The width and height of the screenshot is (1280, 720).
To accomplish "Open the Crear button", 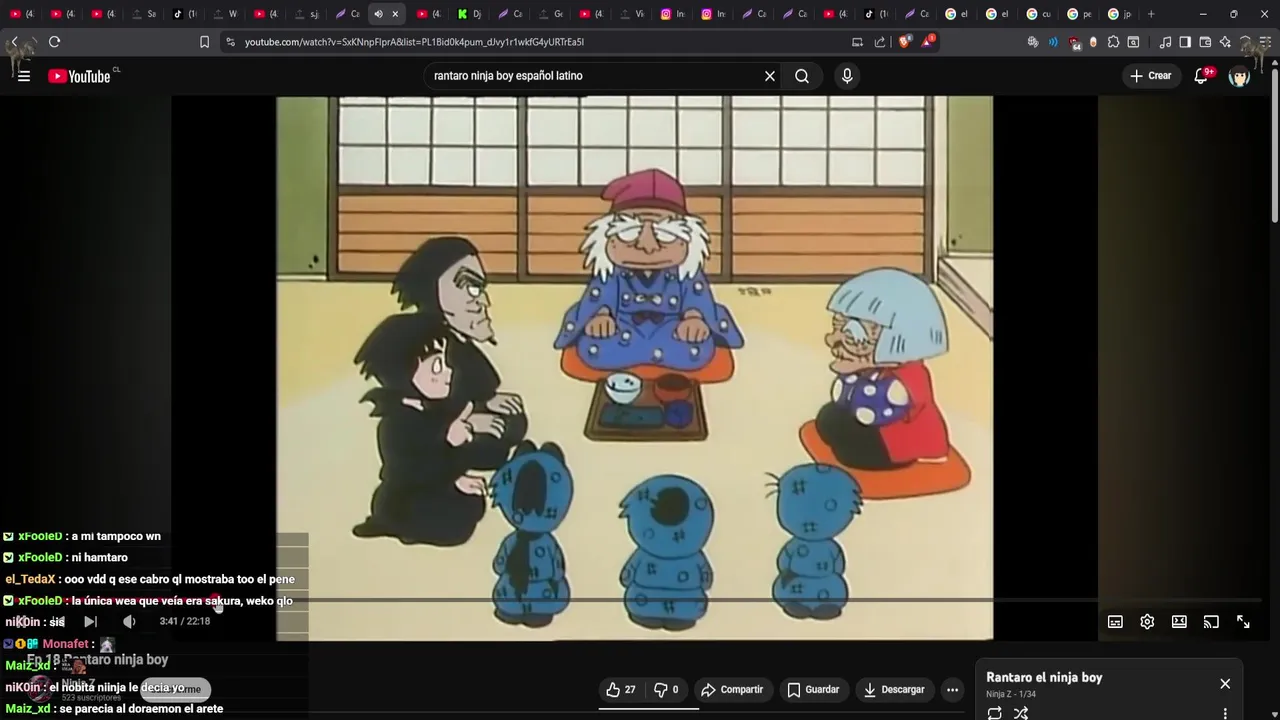I will coord(1151,76).
